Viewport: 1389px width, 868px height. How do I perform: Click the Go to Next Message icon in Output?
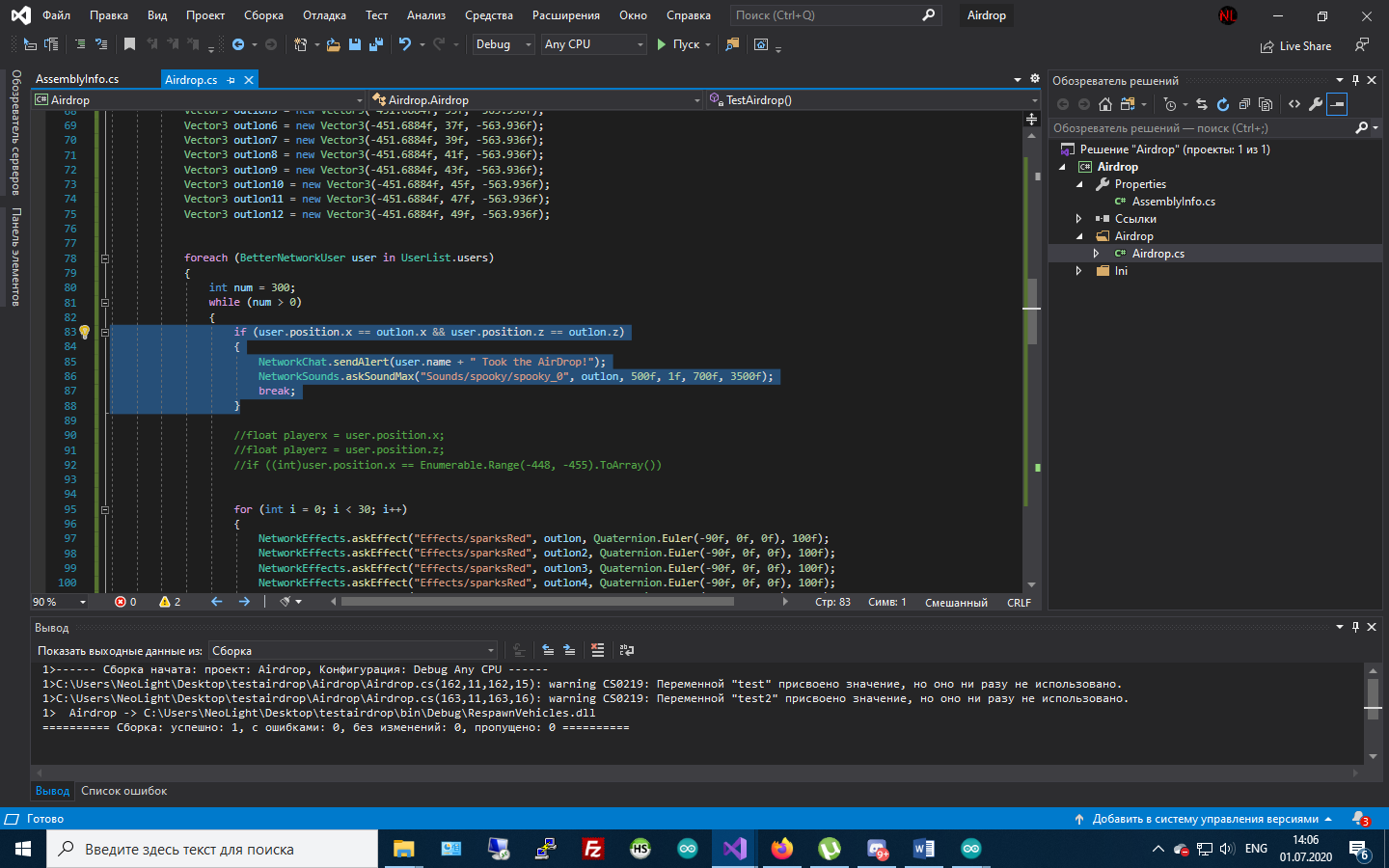(x=569, y=650)
